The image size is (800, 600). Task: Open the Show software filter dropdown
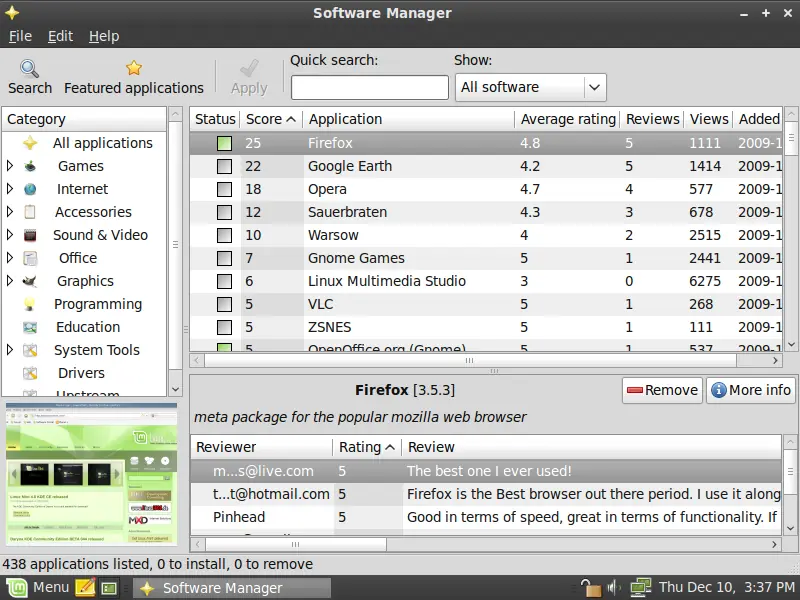tap(531, 88)
